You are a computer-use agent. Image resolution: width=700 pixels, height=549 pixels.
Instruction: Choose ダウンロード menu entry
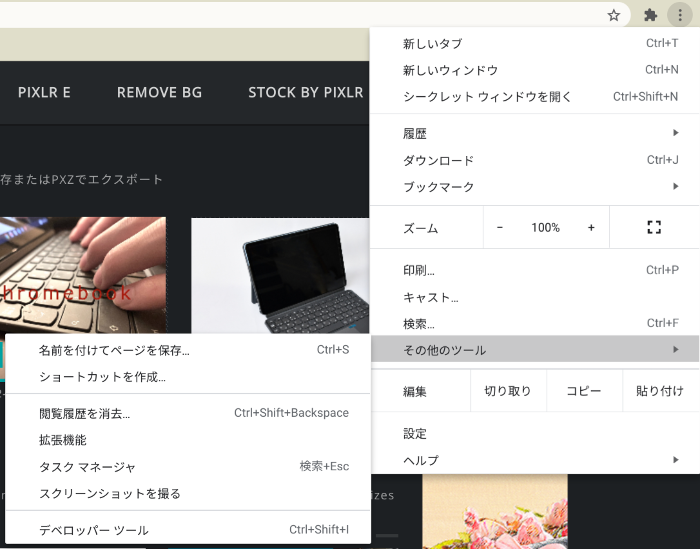(535, 160)
